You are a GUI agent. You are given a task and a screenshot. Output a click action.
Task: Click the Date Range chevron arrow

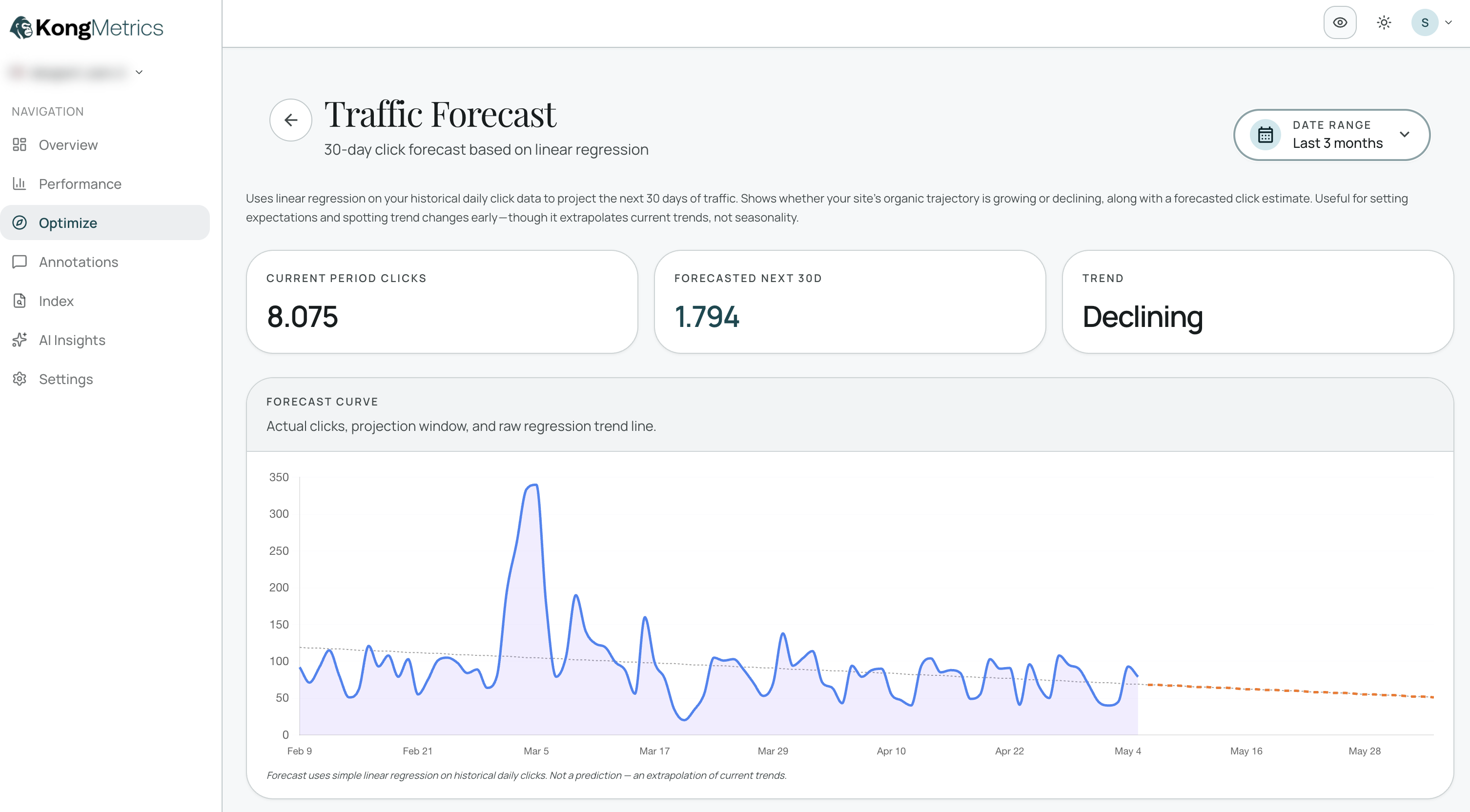pos(1405,135)
